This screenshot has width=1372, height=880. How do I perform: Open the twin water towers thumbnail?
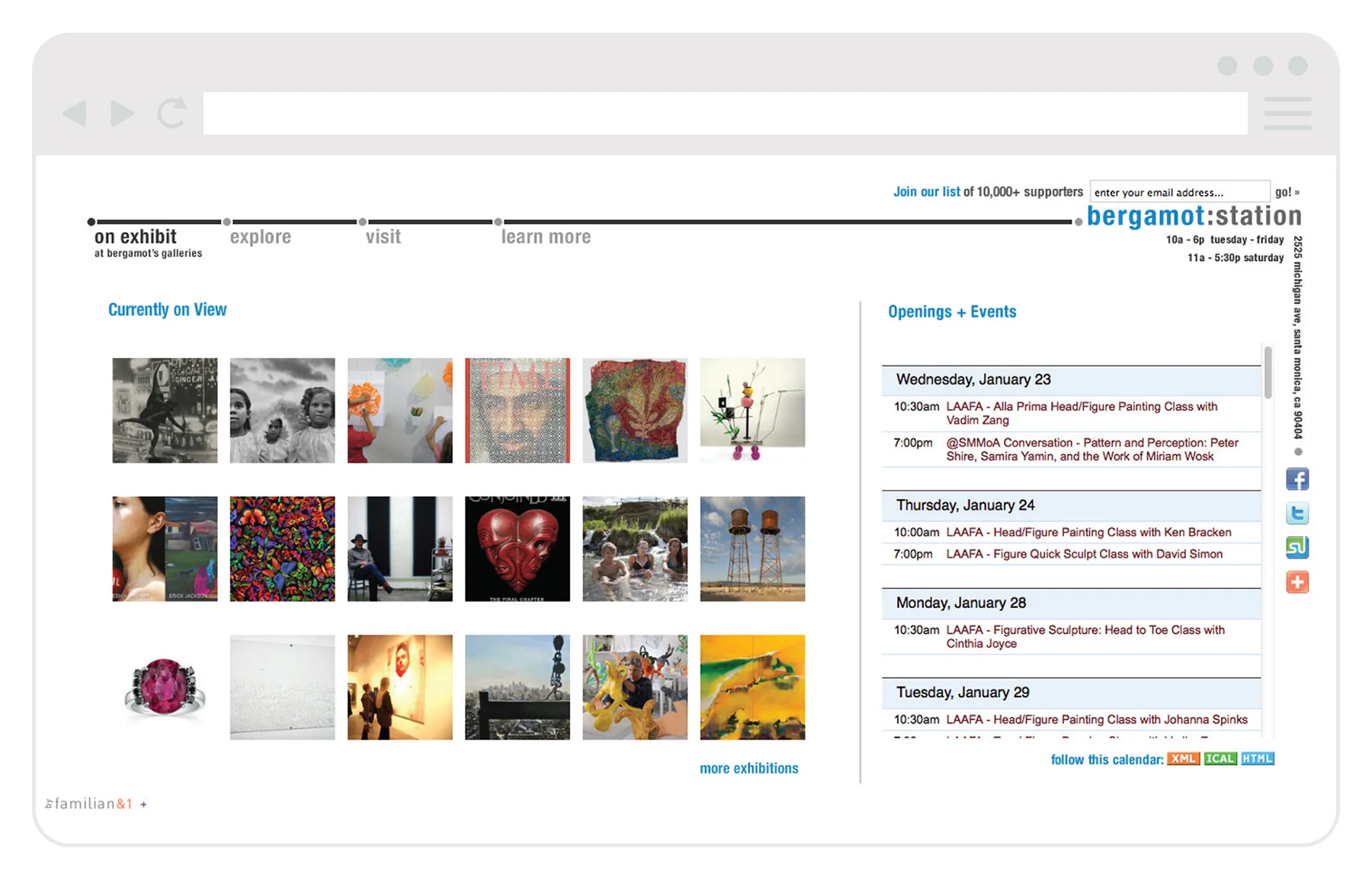coord(752,549)
